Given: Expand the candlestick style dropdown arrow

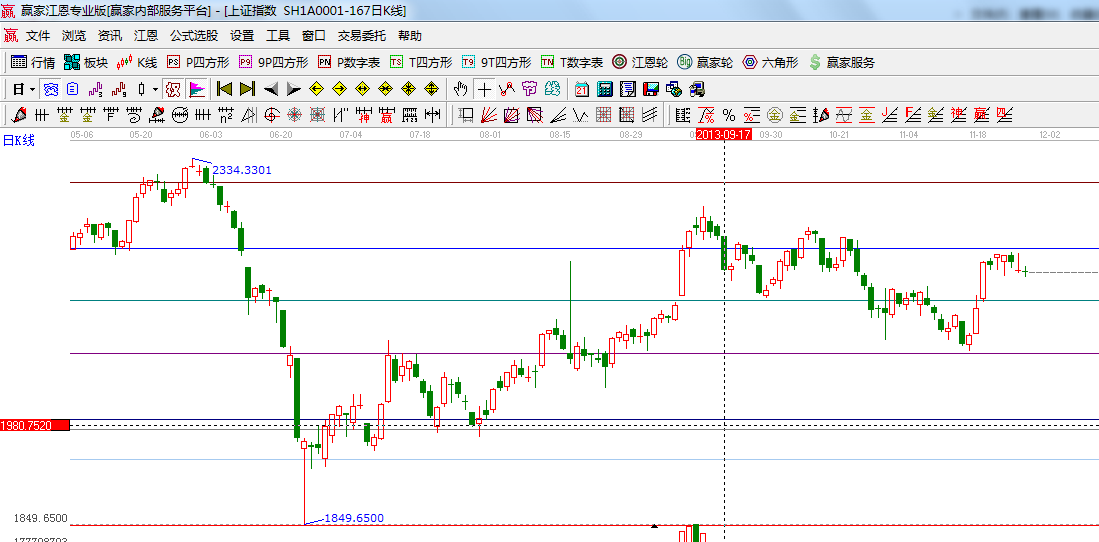Looking at the screenshot, I should (x=155, y=89).
